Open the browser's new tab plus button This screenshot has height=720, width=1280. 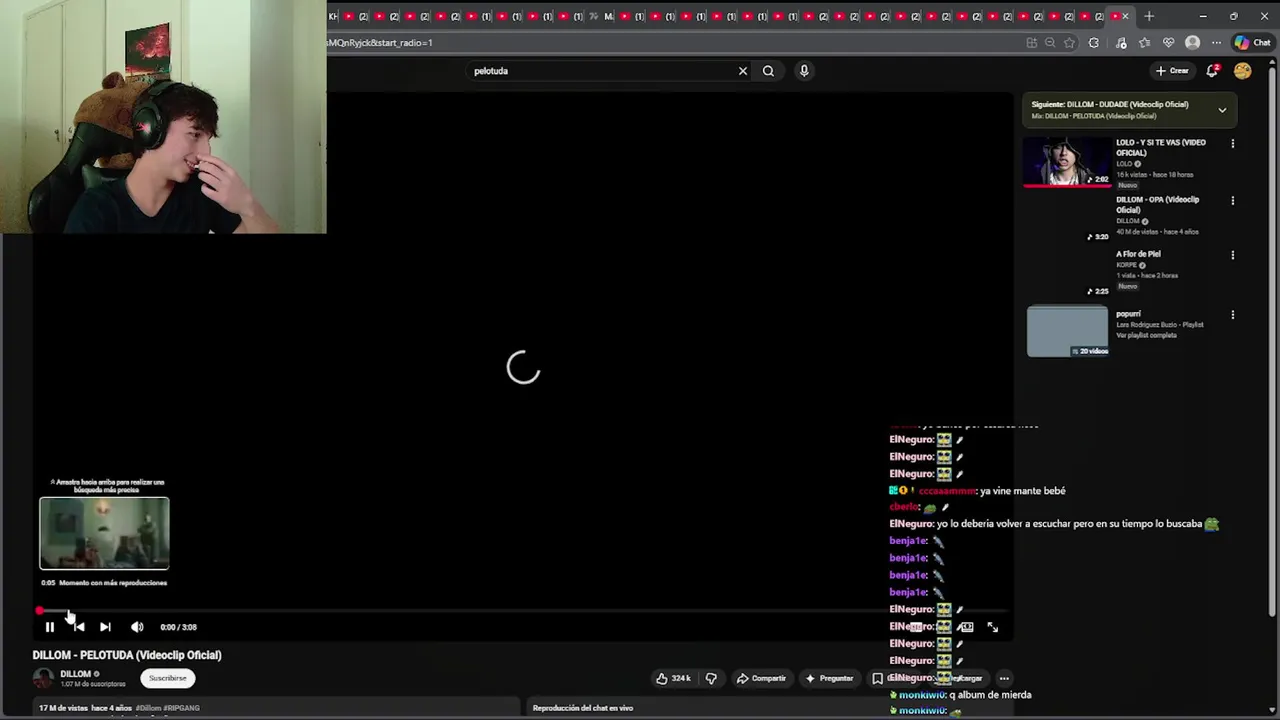(1149, 16)
